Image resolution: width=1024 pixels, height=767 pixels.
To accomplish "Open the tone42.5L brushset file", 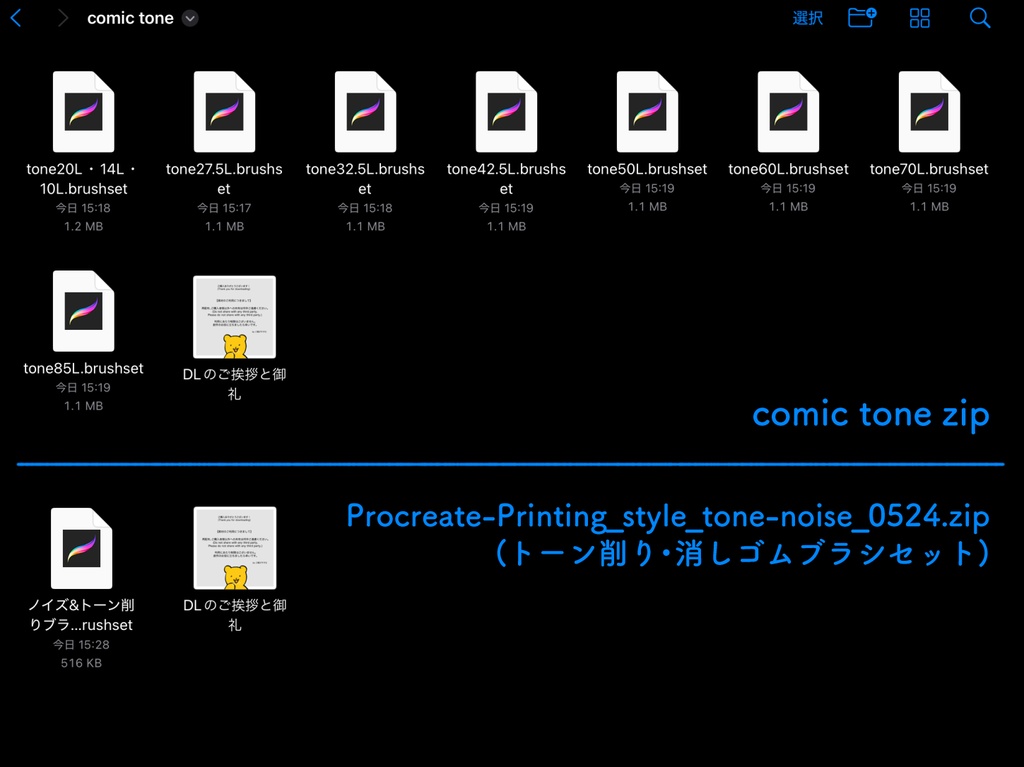I will pos(506,111).
